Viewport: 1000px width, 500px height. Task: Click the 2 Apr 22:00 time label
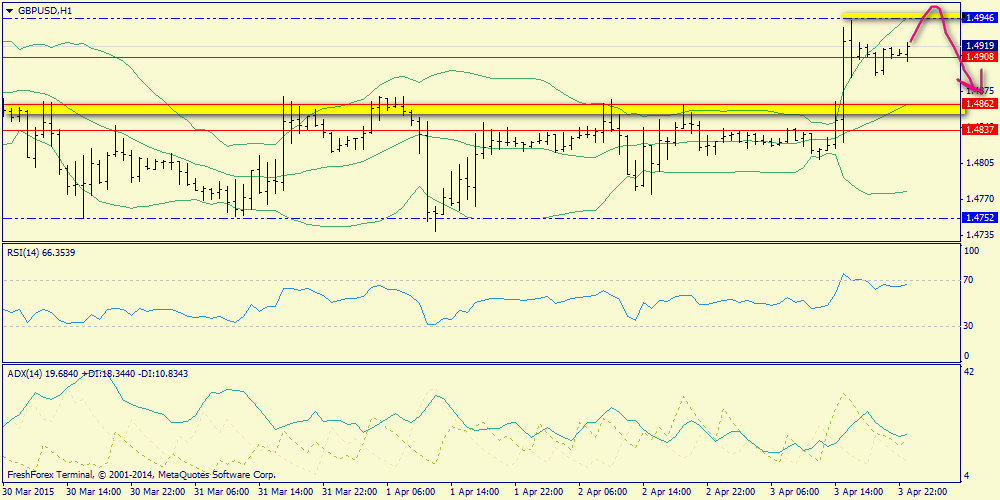tap(733, 492)
